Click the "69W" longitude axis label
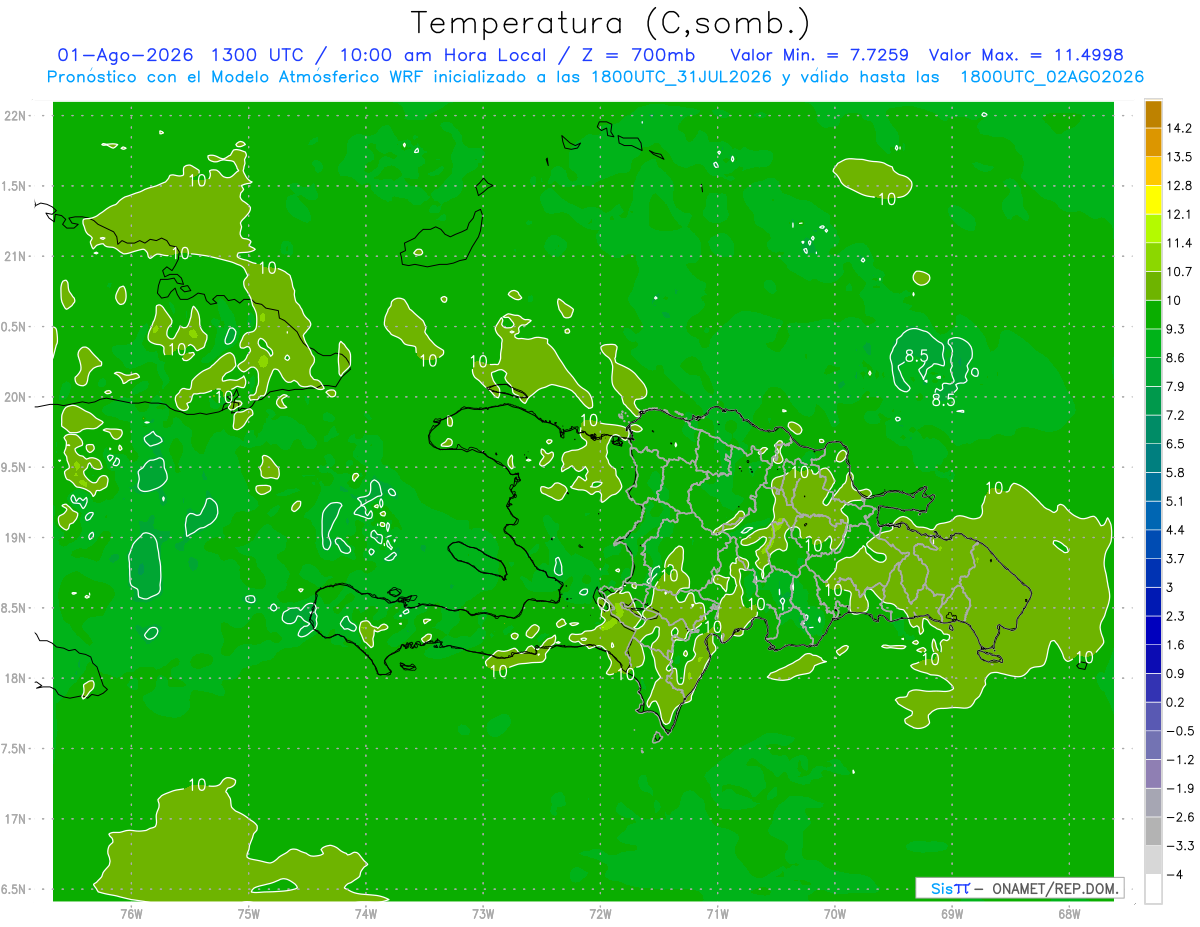Viewport: 1200px width, 927px height. (952, 914)
